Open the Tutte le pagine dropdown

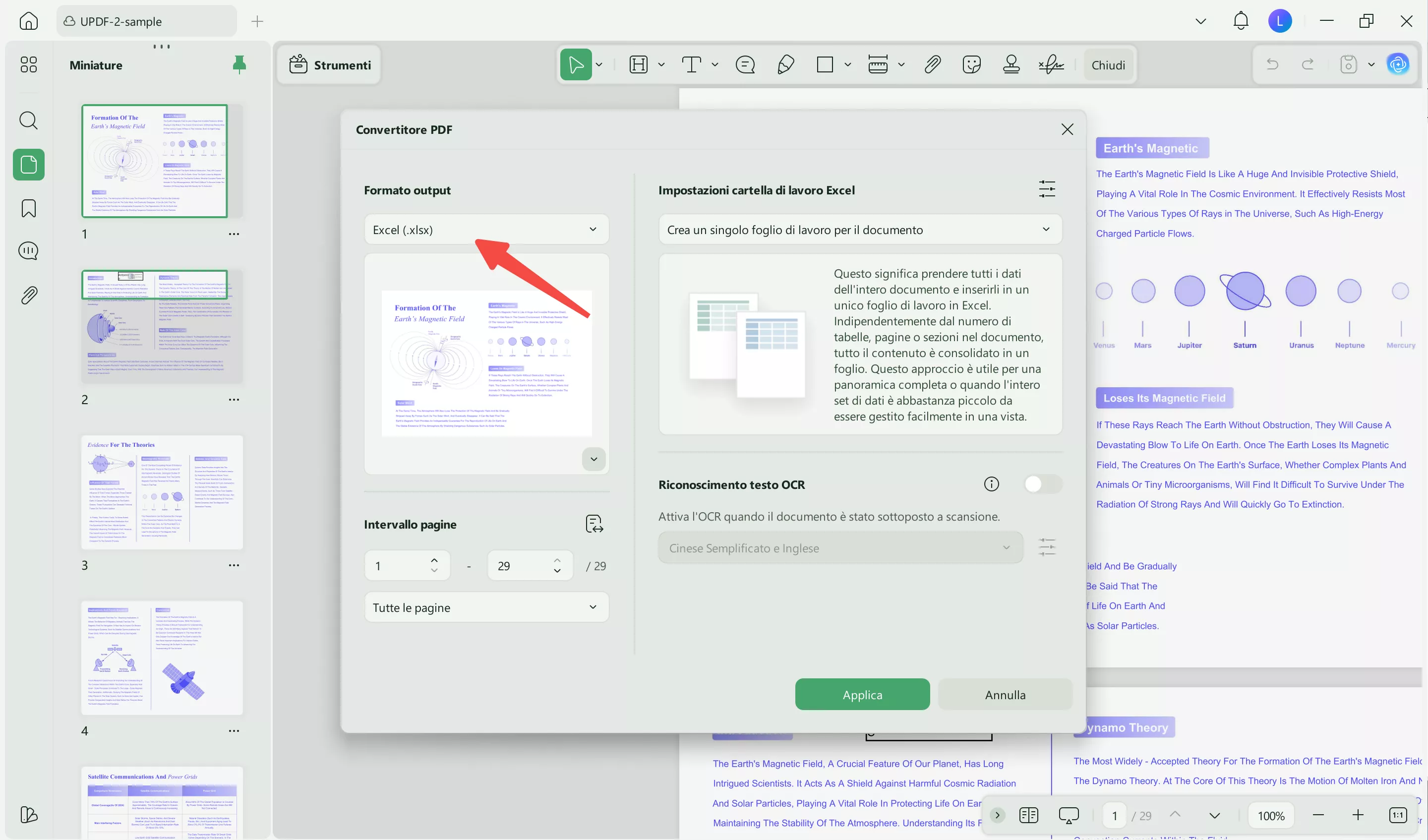(485, 607)
